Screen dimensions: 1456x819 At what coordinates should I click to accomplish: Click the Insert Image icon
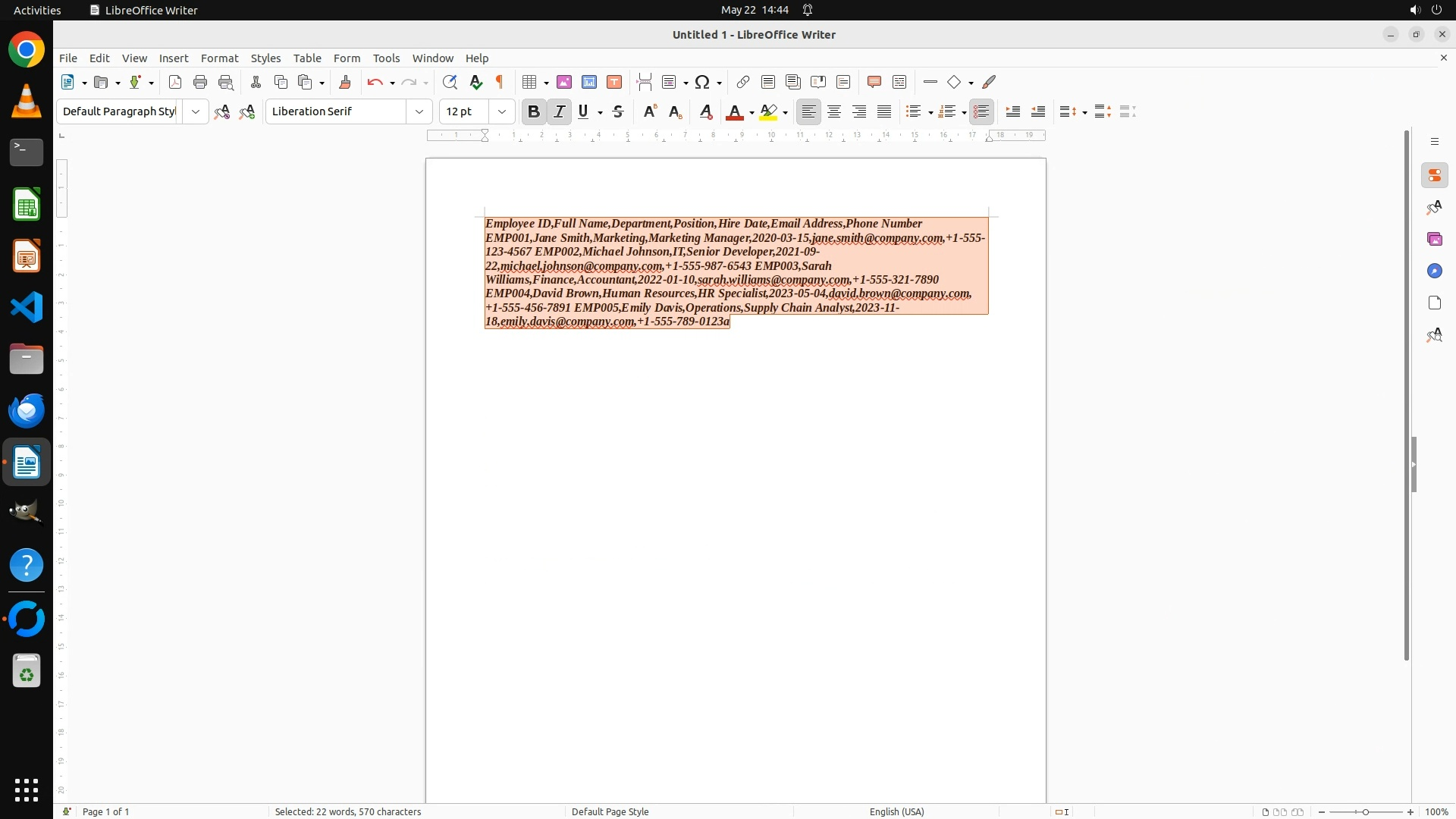tap(564, 82)
